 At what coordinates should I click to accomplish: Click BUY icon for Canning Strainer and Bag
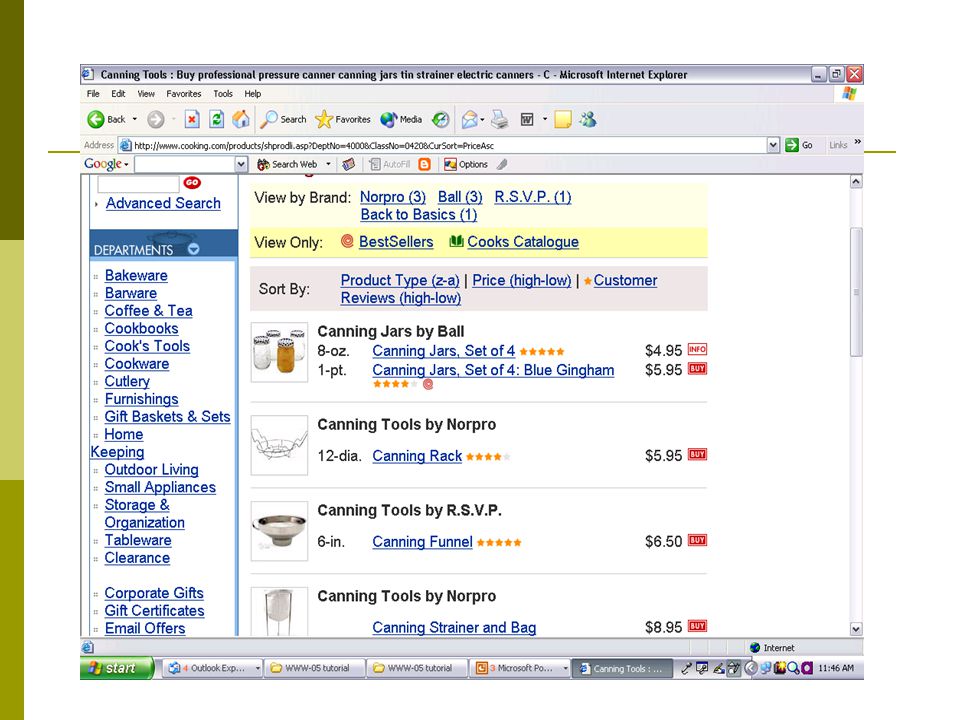[697, 626]
